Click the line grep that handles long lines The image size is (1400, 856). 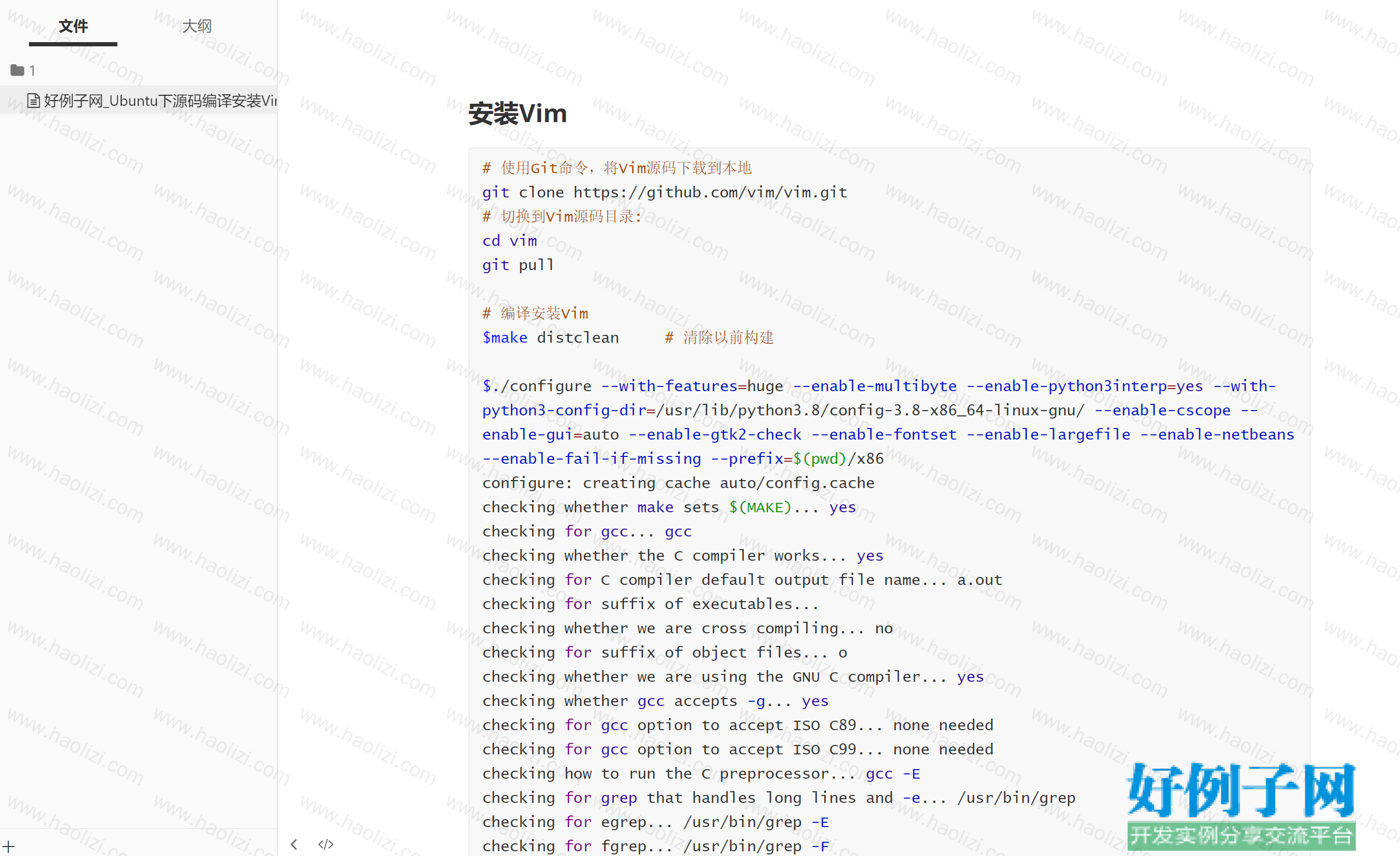tap(779, 798)
